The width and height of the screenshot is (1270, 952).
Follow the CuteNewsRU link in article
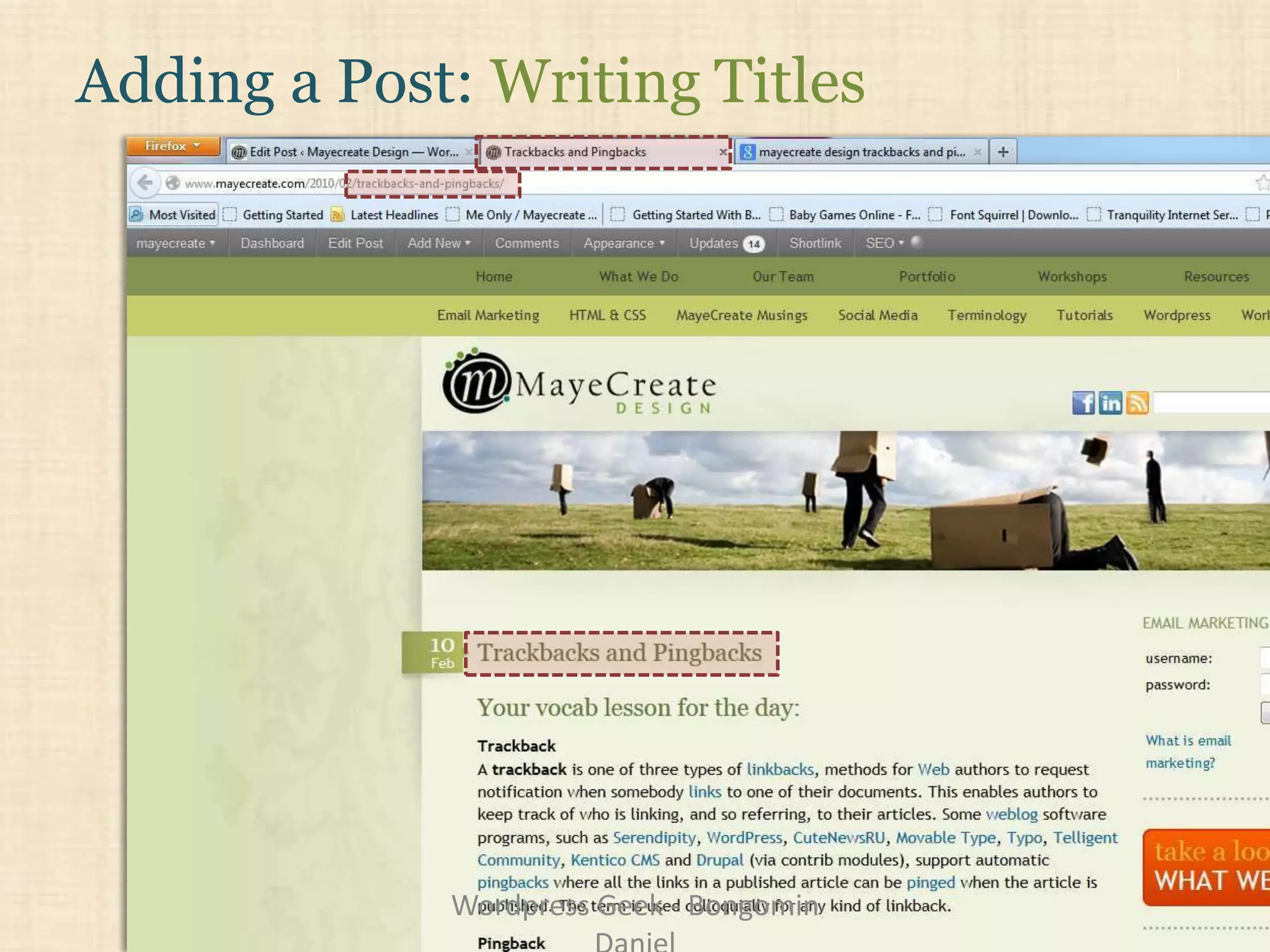pos(839,838)
